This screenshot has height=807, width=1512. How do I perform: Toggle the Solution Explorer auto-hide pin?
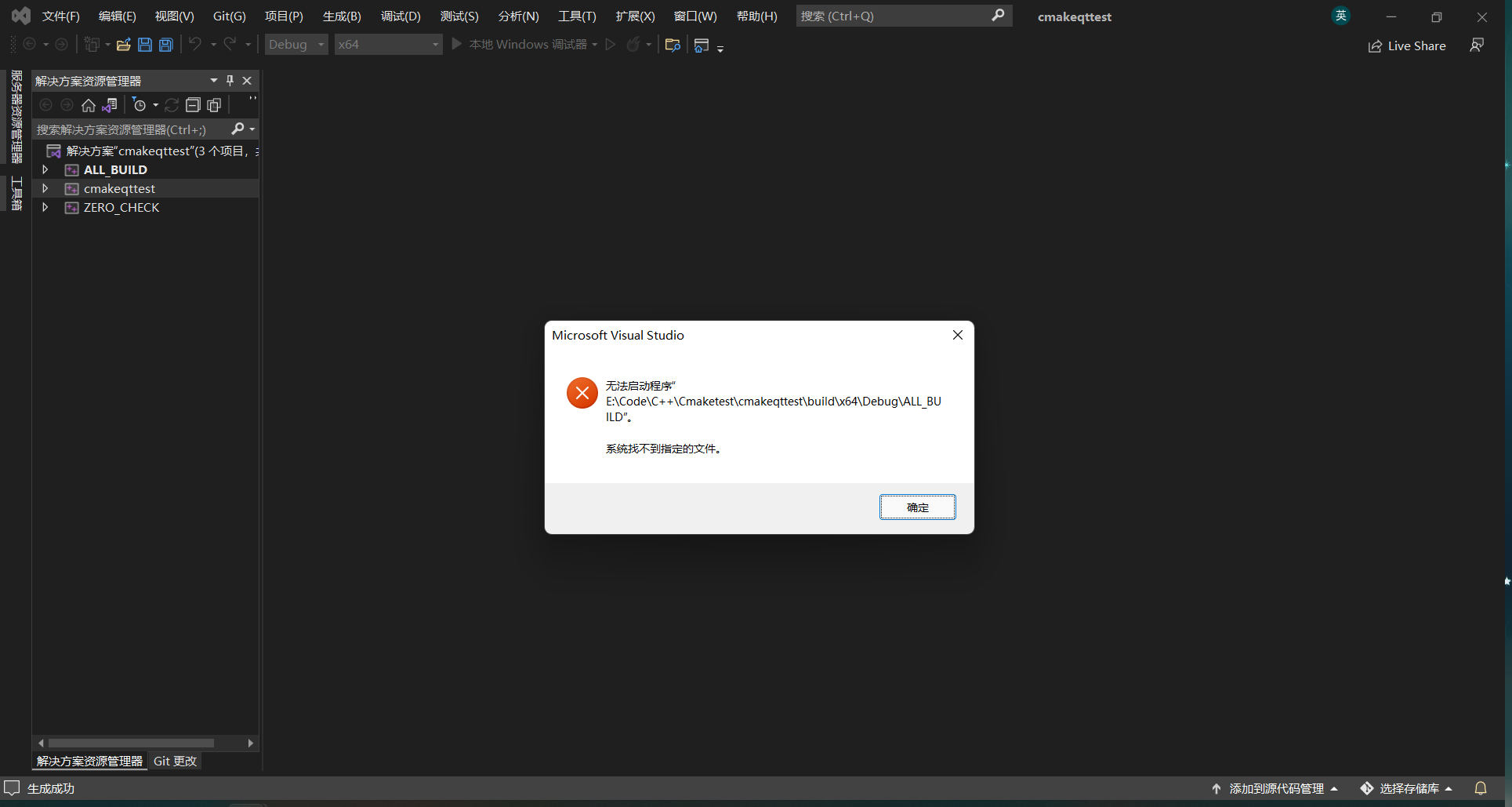point(230,80)
